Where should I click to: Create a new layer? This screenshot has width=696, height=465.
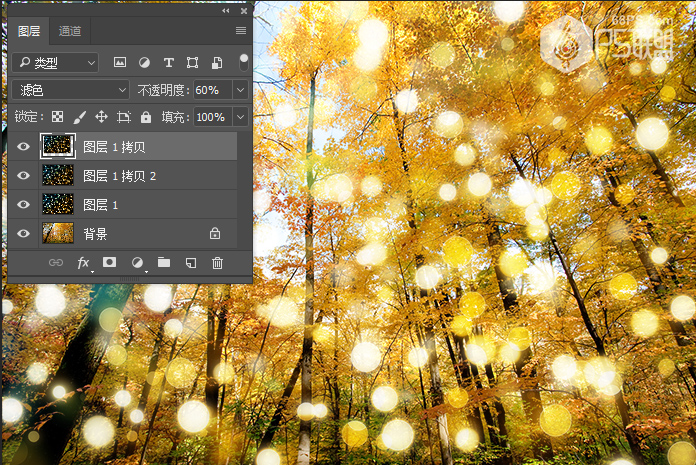(x=191, y=263)
